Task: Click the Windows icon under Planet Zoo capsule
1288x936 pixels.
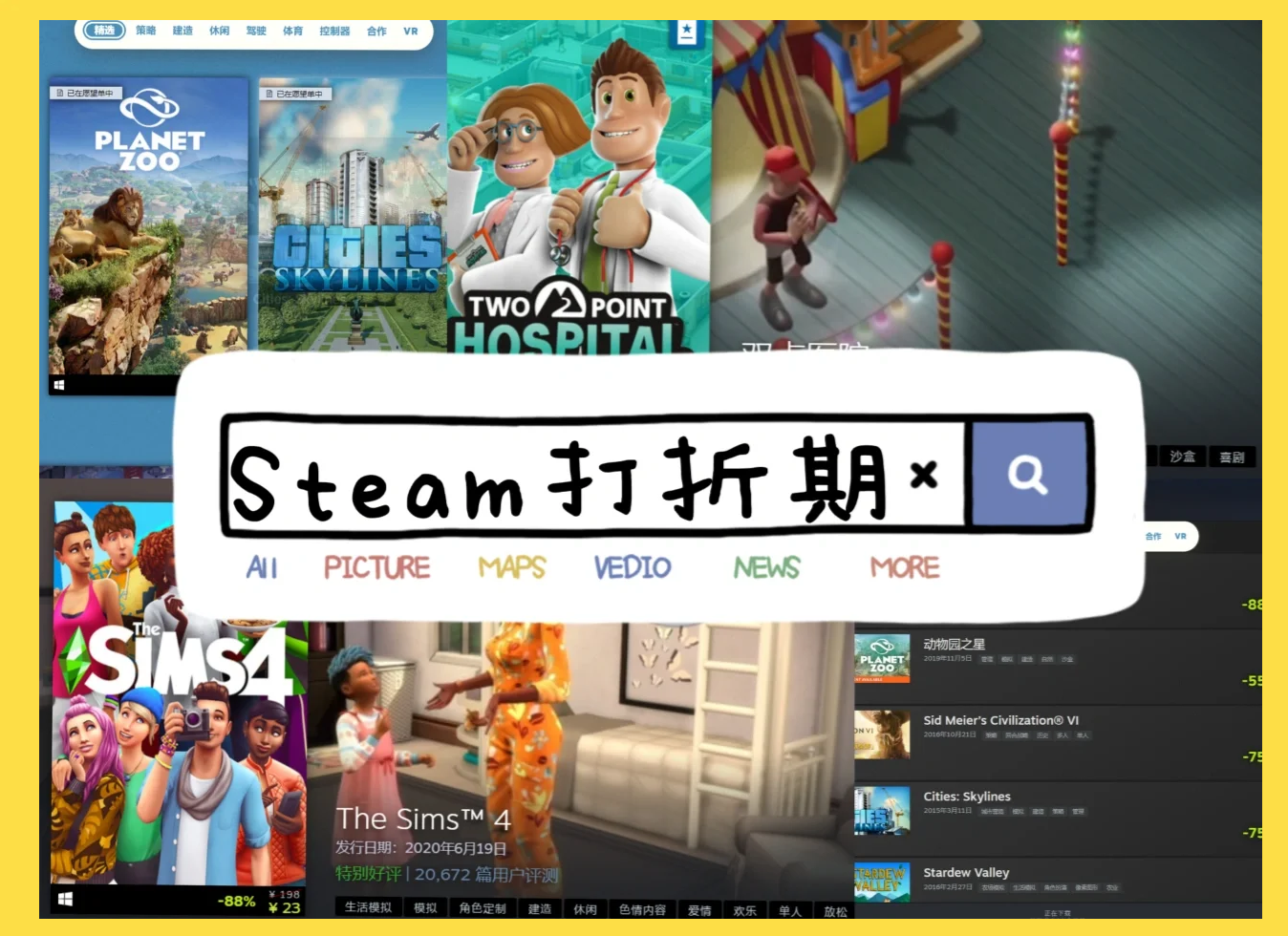Action: click(59, 385)
